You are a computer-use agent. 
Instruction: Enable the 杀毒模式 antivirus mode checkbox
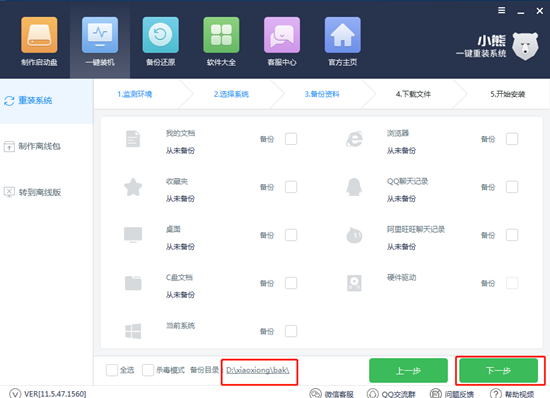[148, 370]
